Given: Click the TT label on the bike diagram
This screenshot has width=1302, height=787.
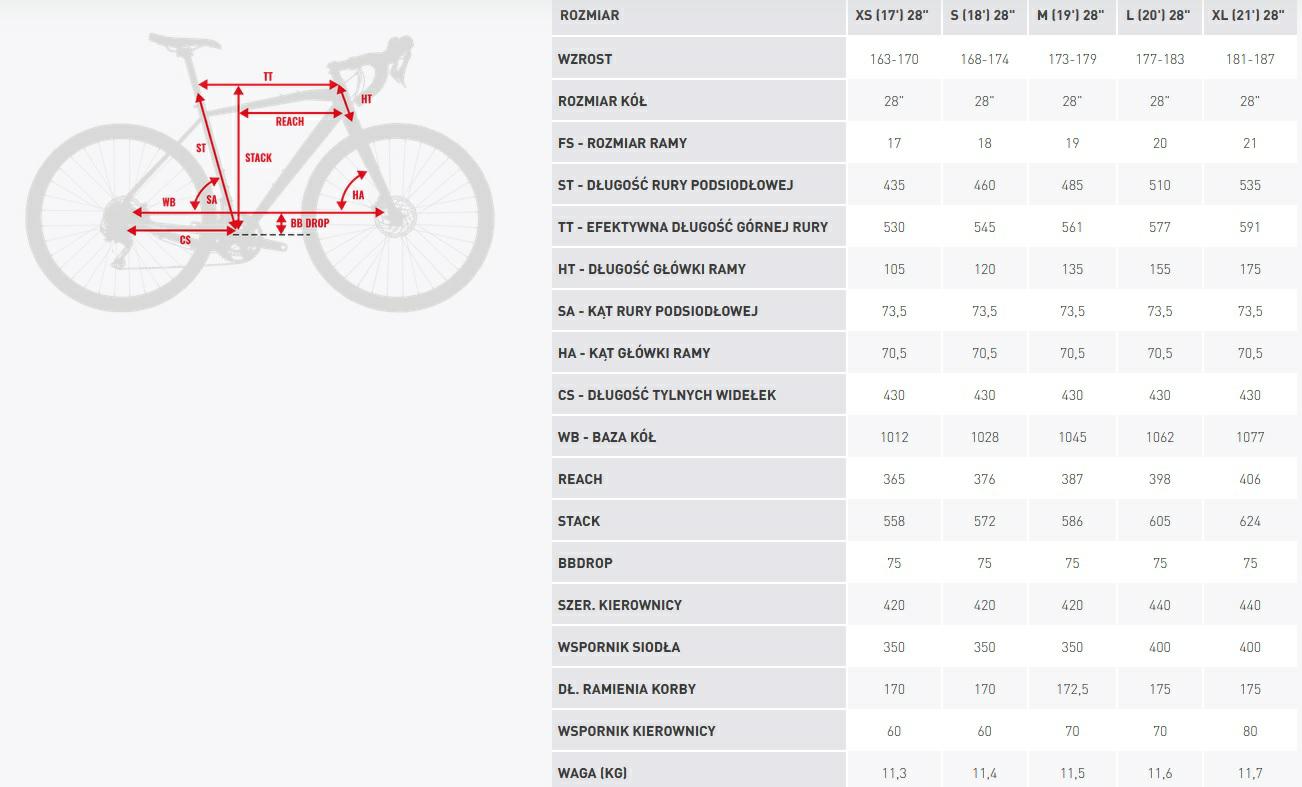Looking at the screenshot, I should coord(268,77).
